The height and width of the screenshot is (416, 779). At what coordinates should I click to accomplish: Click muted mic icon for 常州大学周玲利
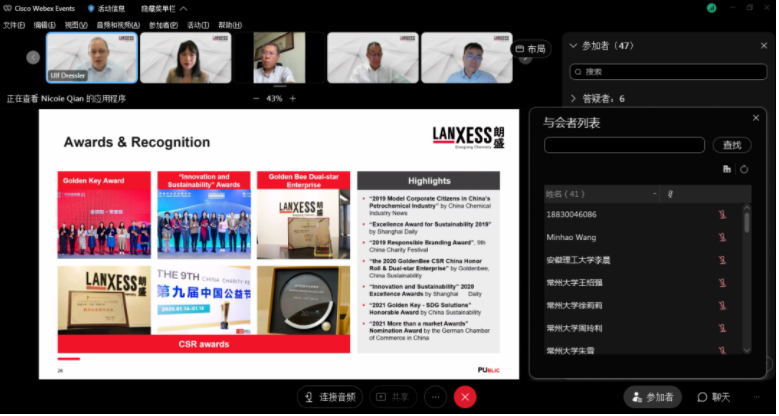(722, 328)
